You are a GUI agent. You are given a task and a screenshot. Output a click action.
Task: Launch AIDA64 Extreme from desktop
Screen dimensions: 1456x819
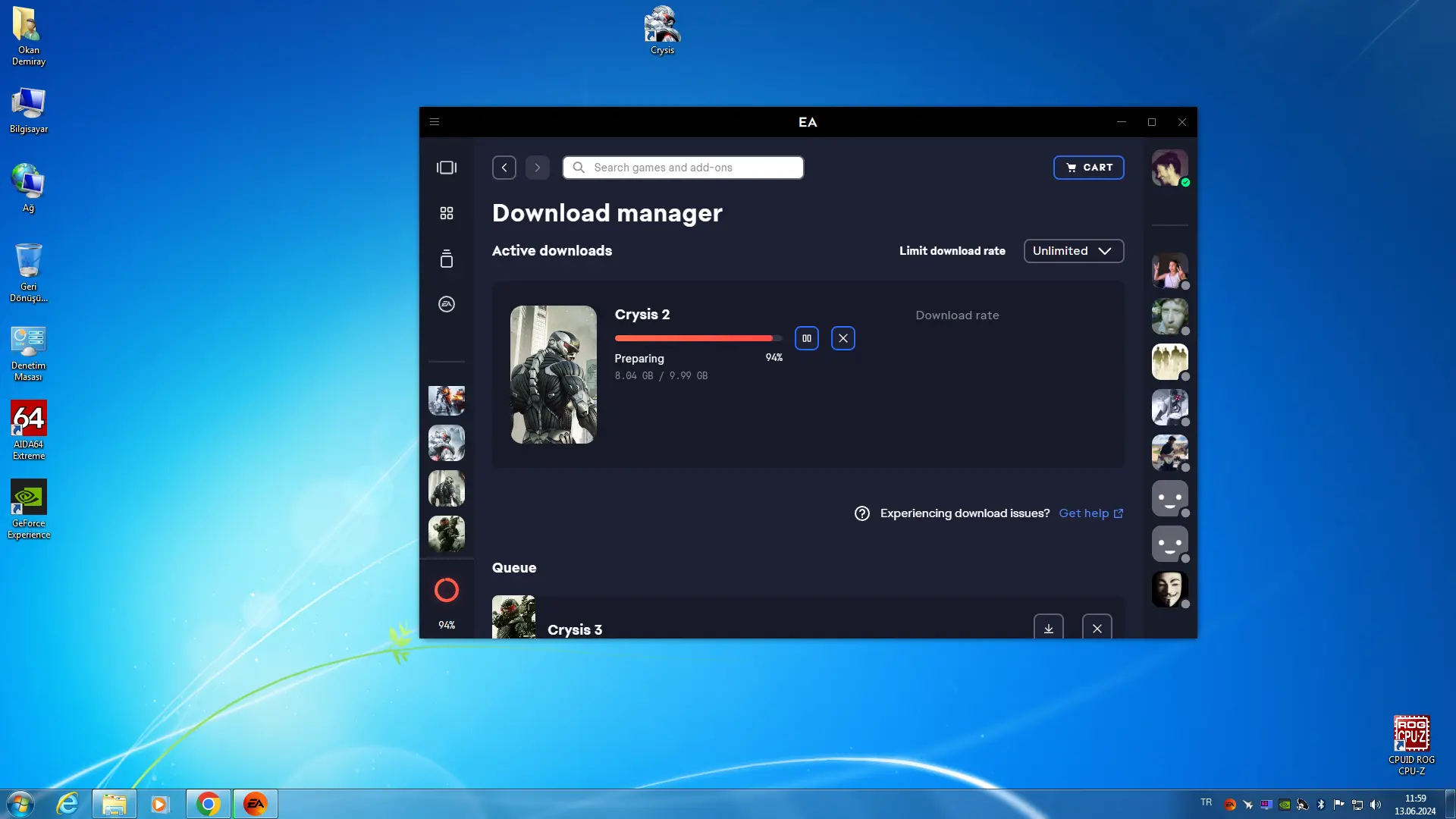[x=28, y=431]
